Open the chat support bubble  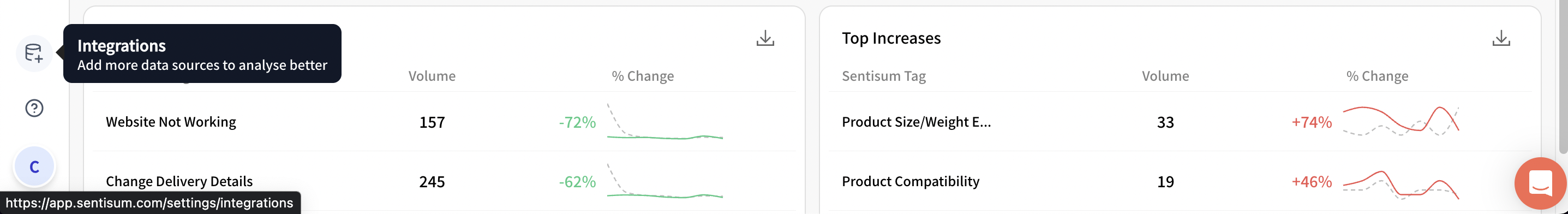click(x=1541, y=183)
